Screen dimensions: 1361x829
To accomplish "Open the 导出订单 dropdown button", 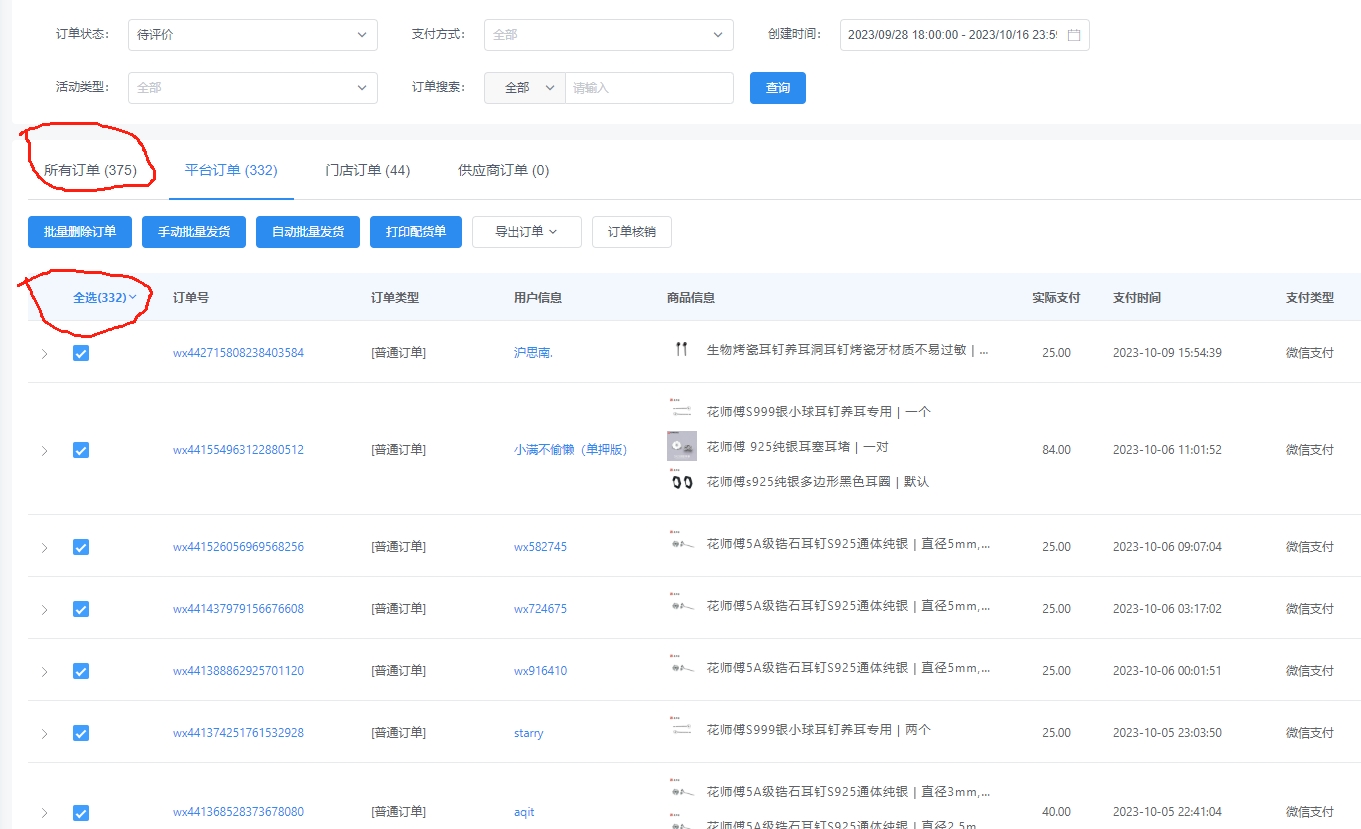I will 526,232.
